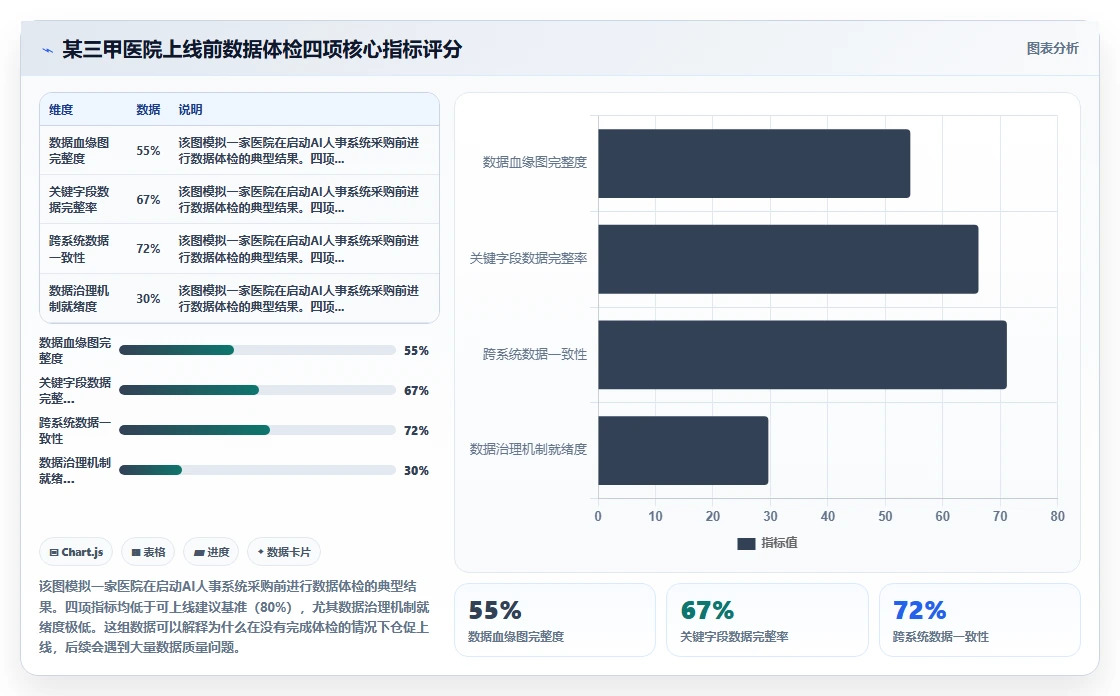1120x696 pixels.
Task: Click the 30% label beside progress bar
Action: click(x=416, y=470)
